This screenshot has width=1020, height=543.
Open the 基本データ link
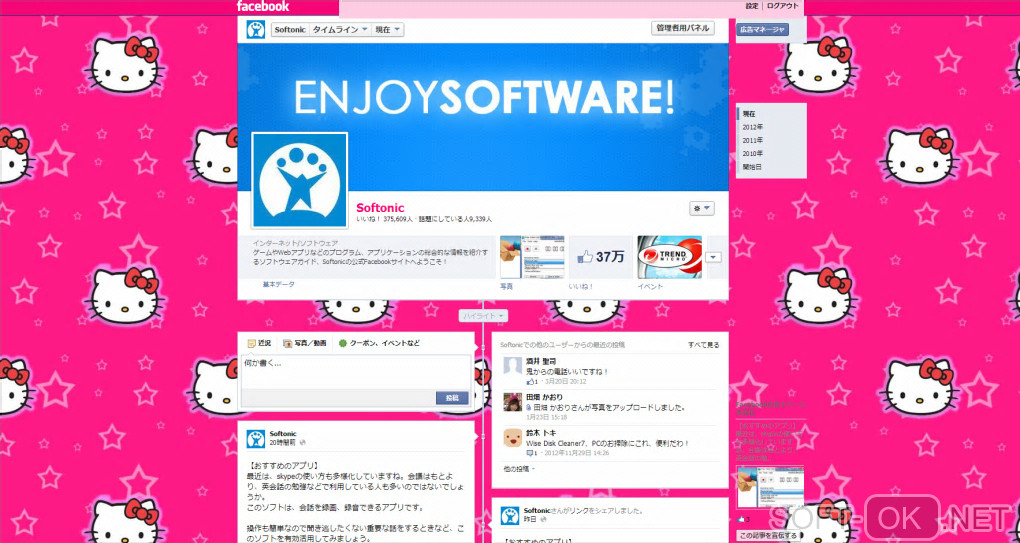(278, 285)
